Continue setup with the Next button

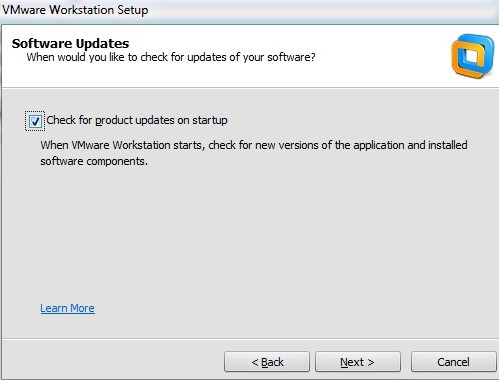(358, 362)
